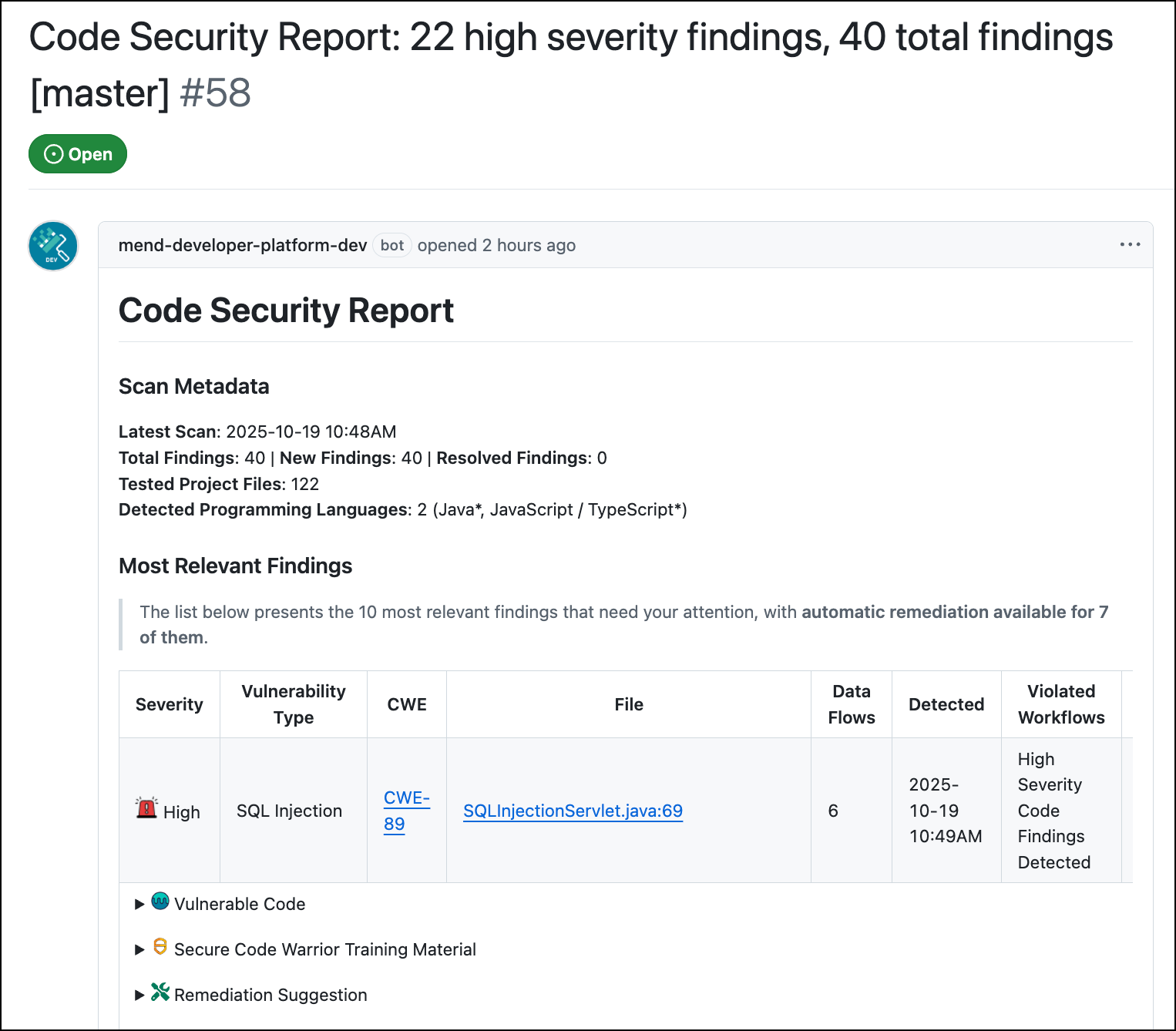Click the mend-developer-platform-dev avatar image
This screenshot has height=1031, width=1176.
tap(53, 247)
